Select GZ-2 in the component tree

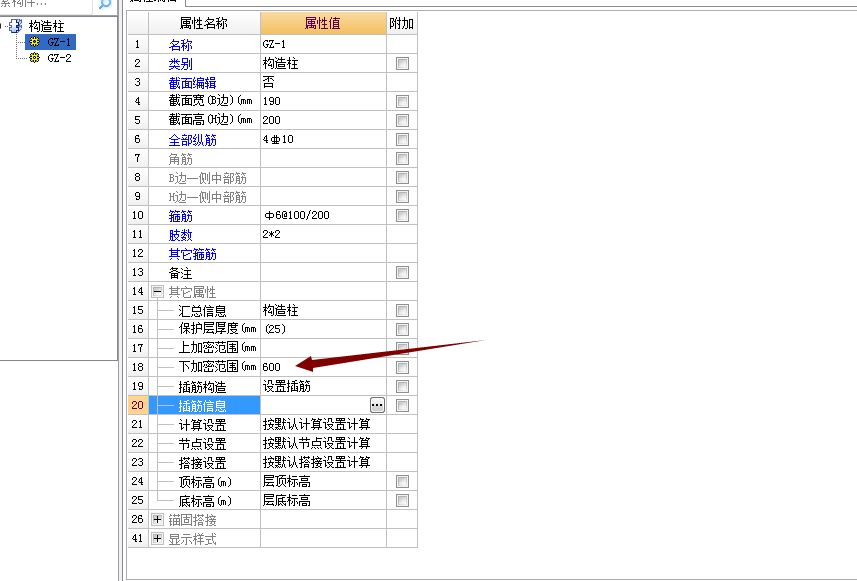tap(59, 58)
